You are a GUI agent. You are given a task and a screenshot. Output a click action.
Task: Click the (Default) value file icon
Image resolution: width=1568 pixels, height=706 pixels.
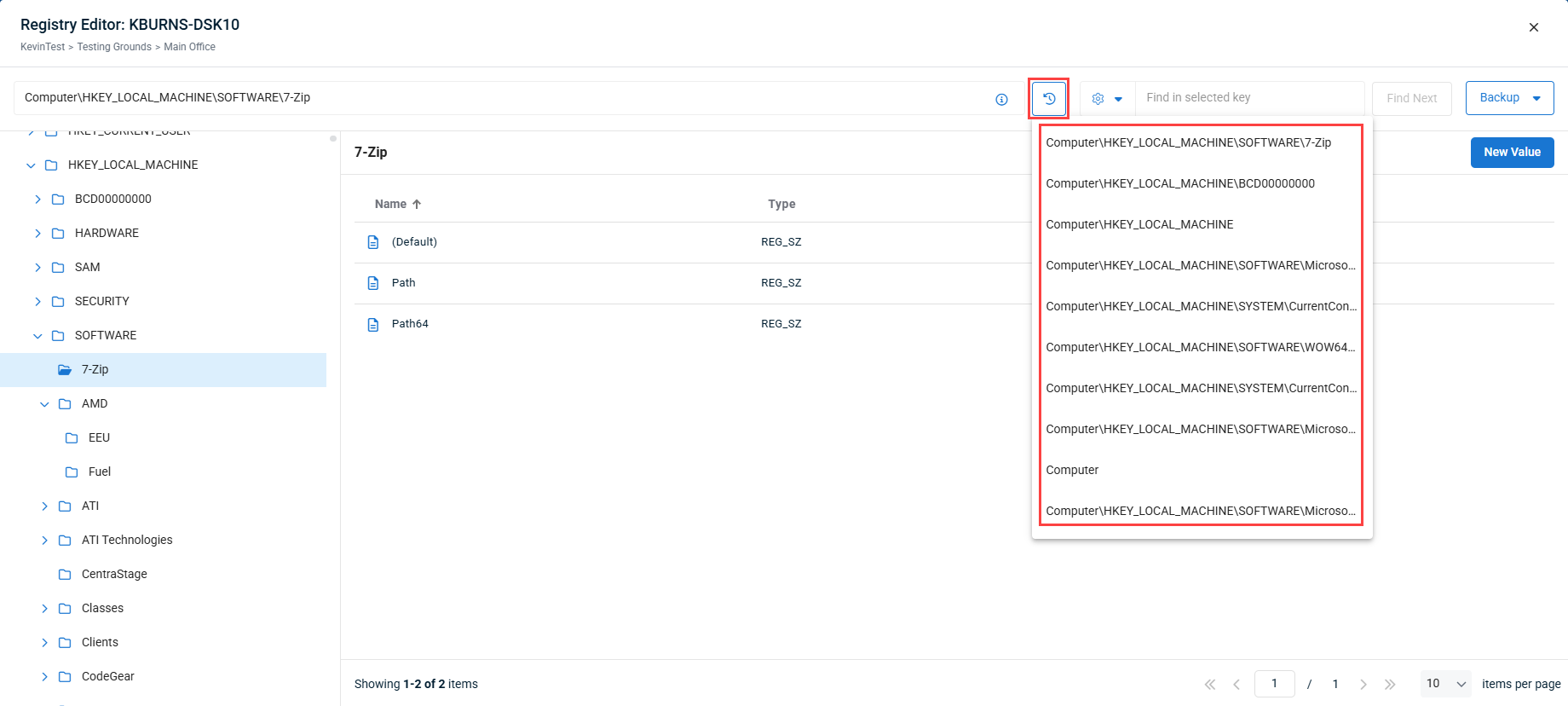(x=373, y=242)
